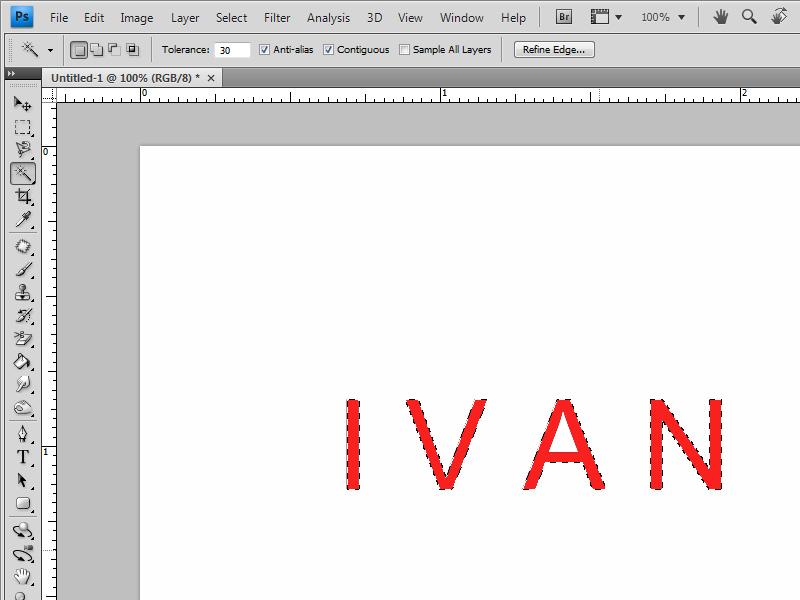Enable Sample All Layers
Screen dimensions: 800x600
tap(404, 50)
